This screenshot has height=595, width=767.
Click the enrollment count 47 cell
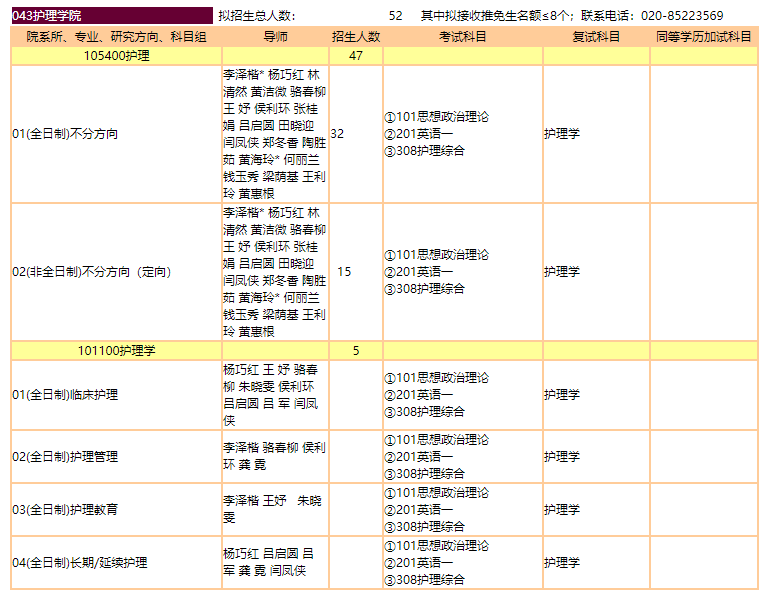click(x=355, y=56)
